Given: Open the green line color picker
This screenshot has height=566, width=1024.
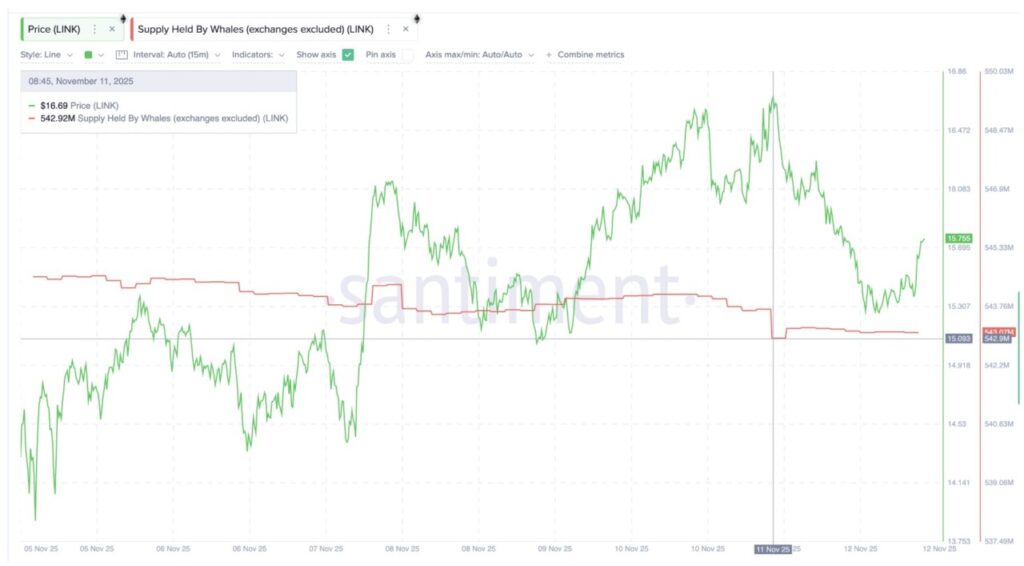Looking at the screenshot, I should (x=94, y=55).
